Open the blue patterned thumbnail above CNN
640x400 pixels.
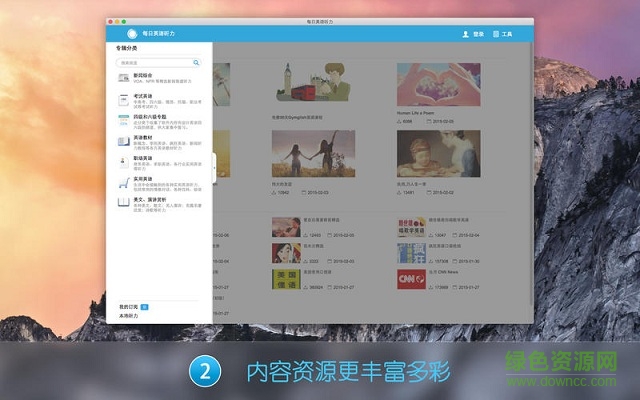pyautogui.click(x=411, y=253)
